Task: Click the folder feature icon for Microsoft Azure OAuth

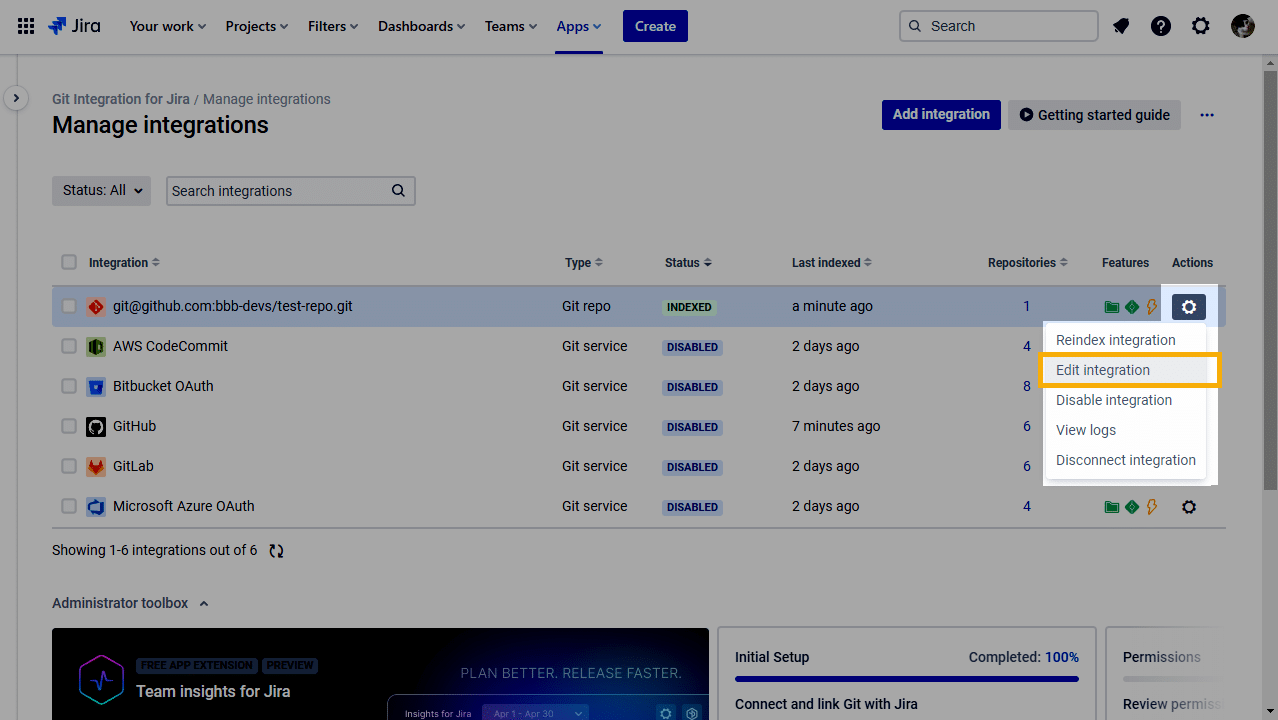Action: (1112, 507)
